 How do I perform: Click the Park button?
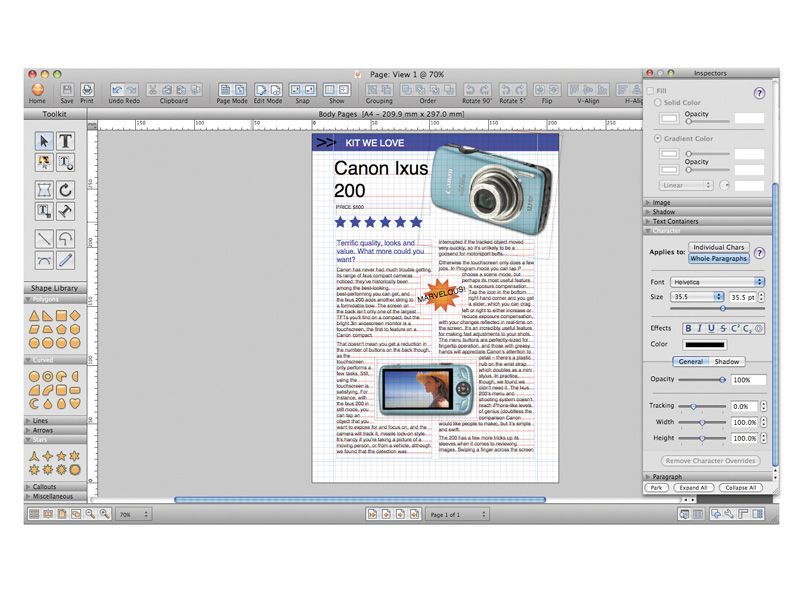[x=656, y=488]
